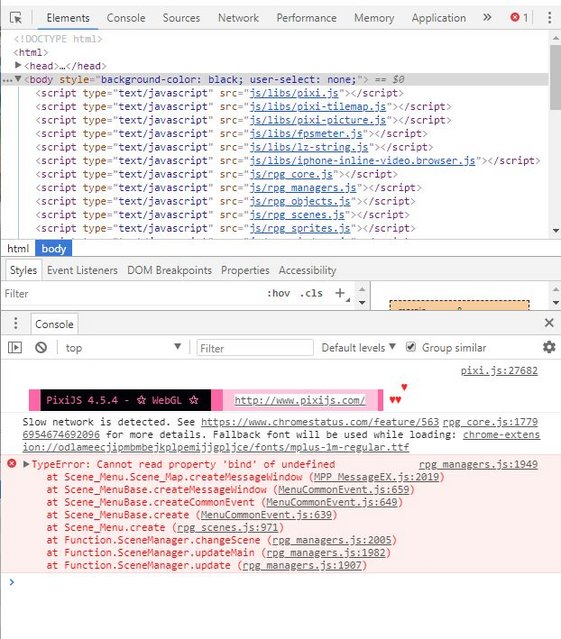Open the pixi.js:27682 source link
This screenshot has height=639, width=561.
click(x=499, y=370)
